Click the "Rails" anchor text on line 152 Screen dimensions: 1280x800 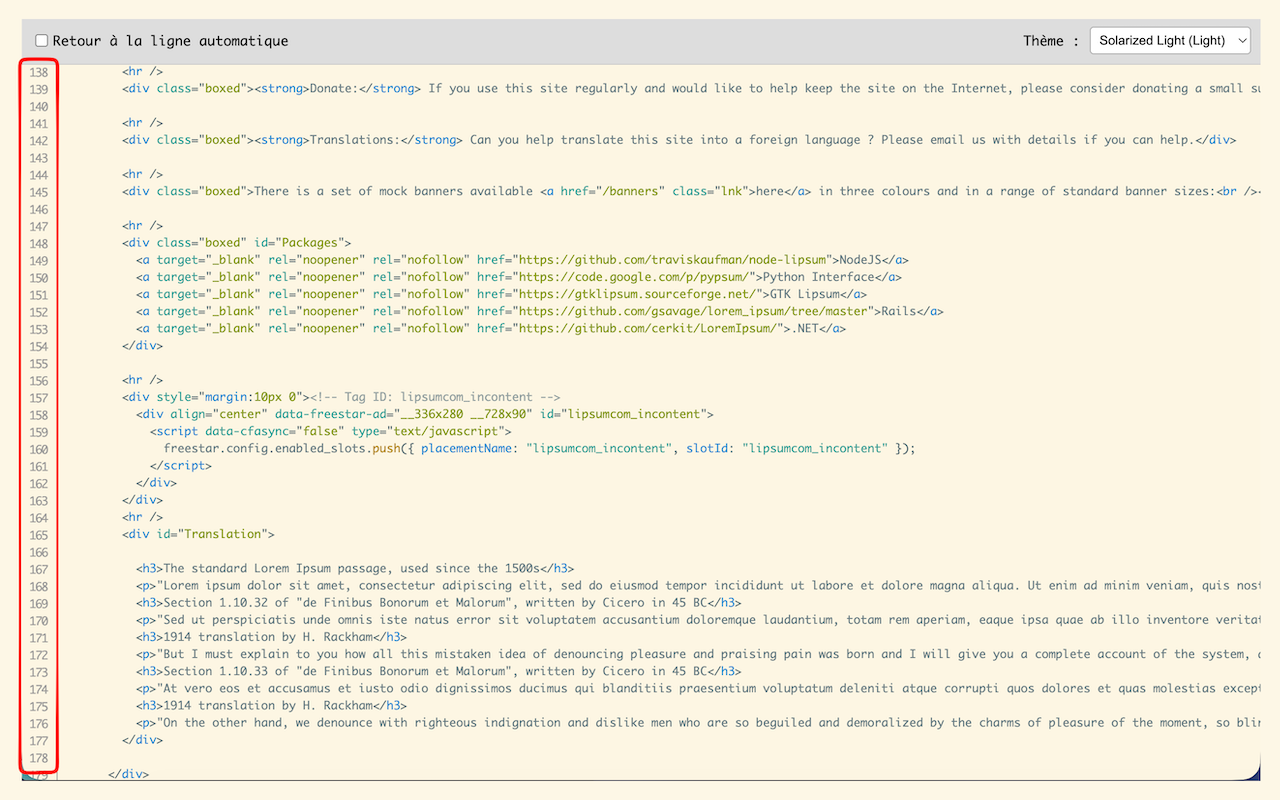(899, 311)
